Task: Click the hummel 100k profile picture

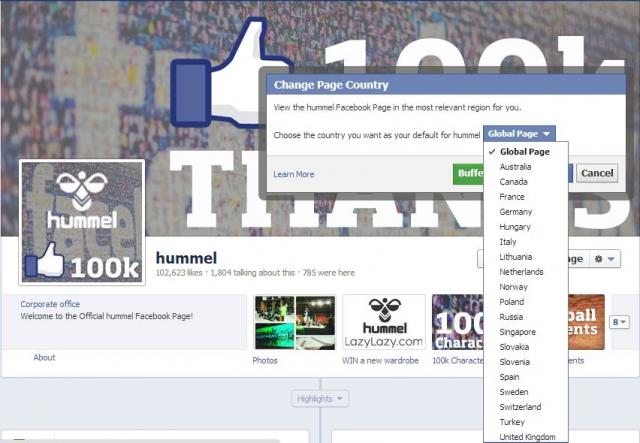Action: (82, 222)
